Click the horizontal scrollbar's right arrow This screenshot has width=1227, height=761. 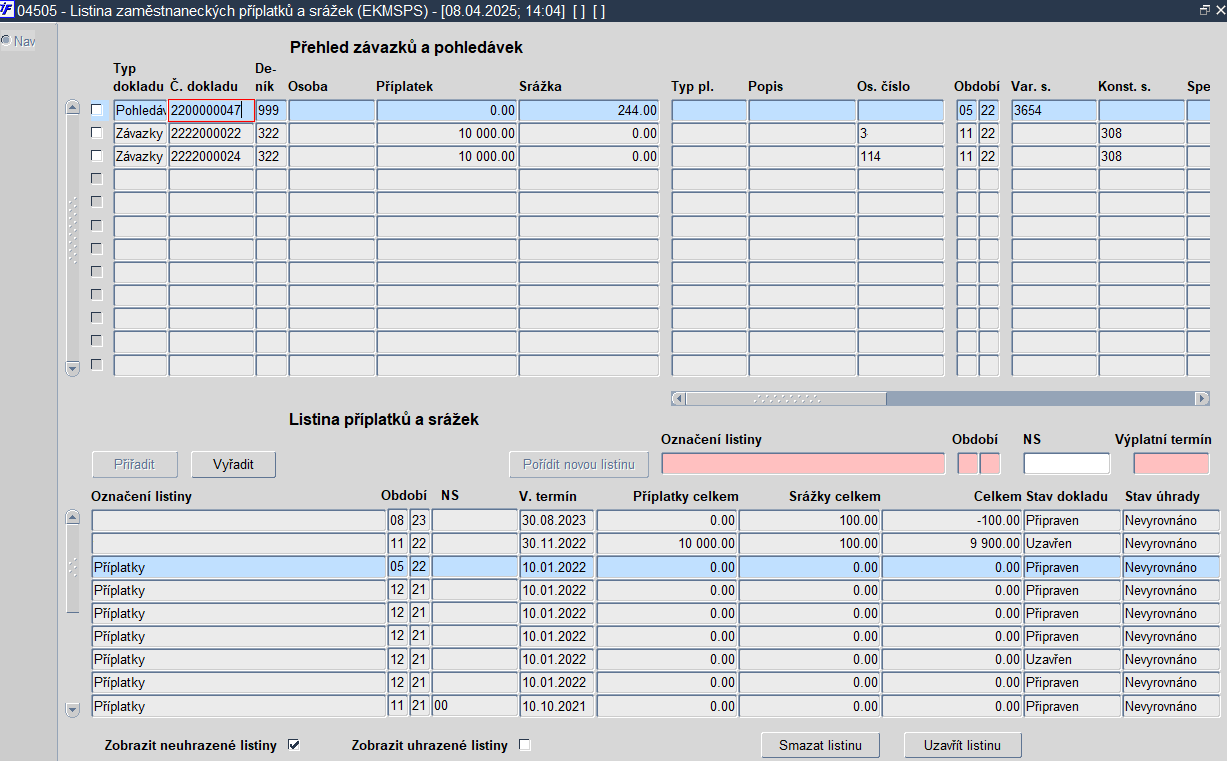coord(1202,398)
